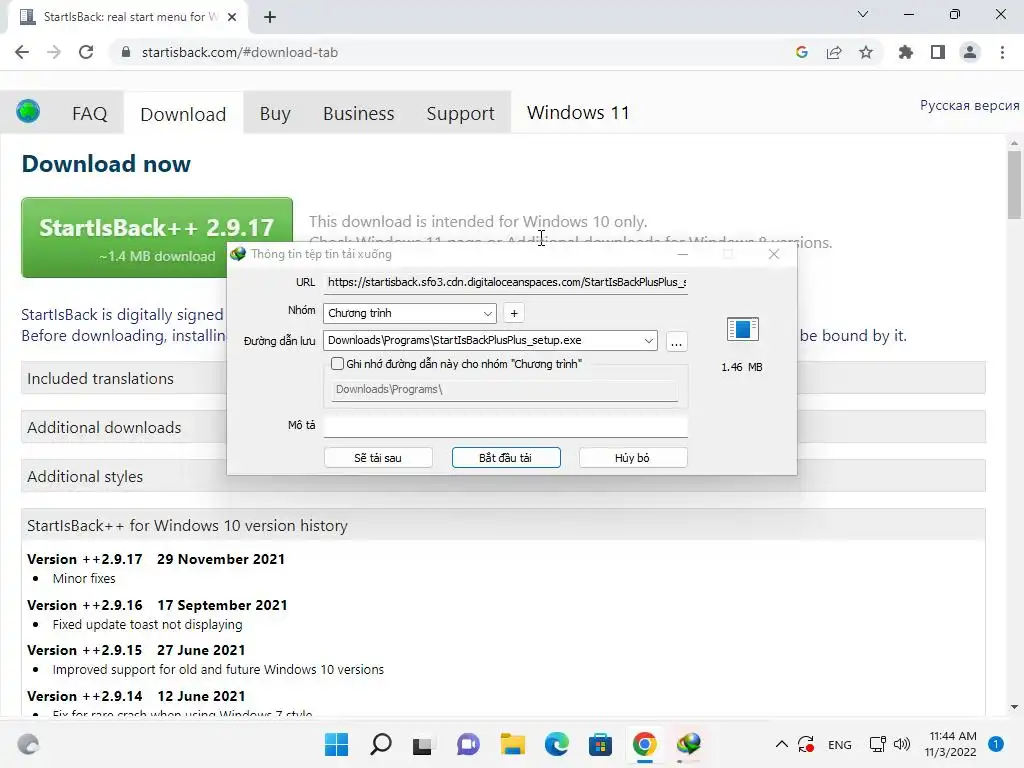Open the Chrome profile avatar
Viewport: 1024px width, 768px height.
(970, 52)
